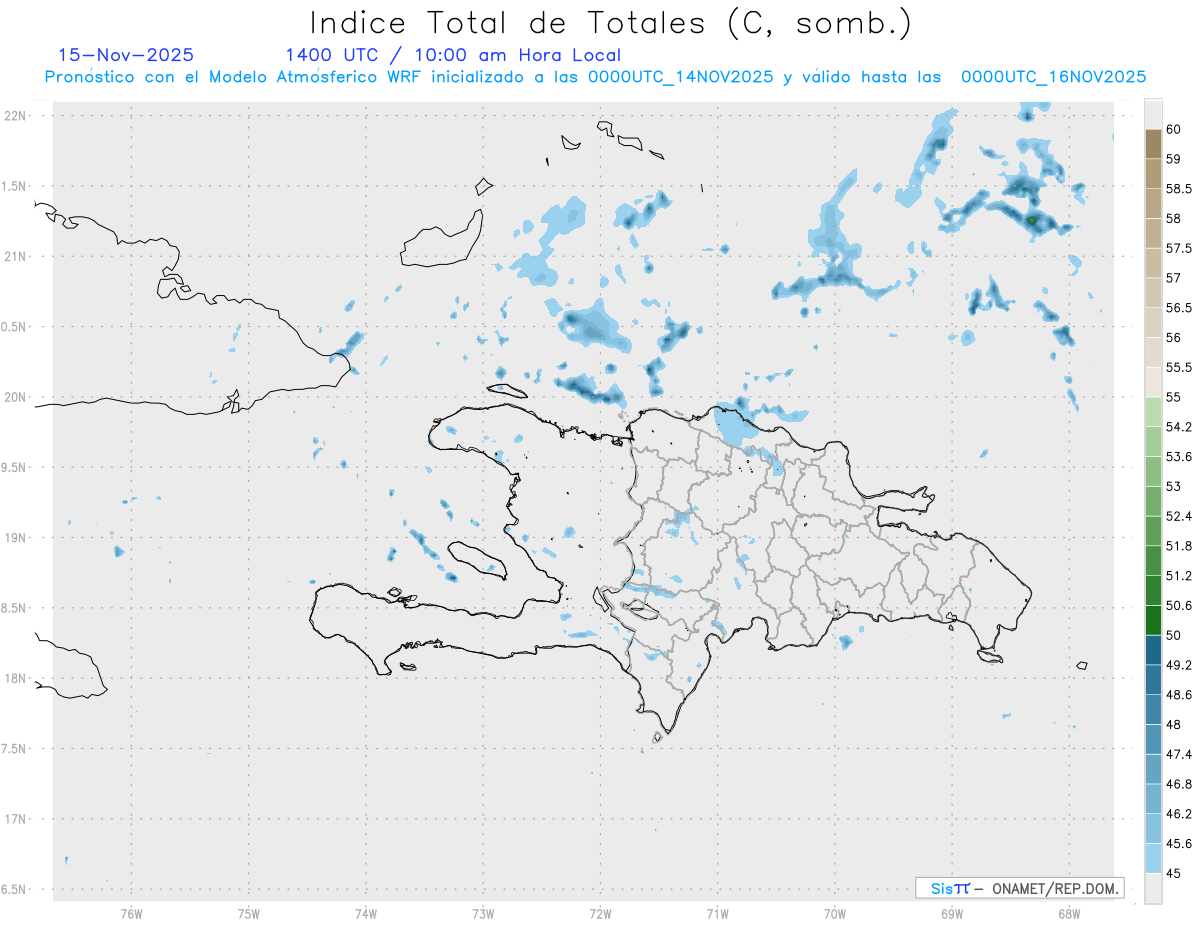Click the colorbar value 54.2
This screenshot has width=1200, height=927.
1179,427
